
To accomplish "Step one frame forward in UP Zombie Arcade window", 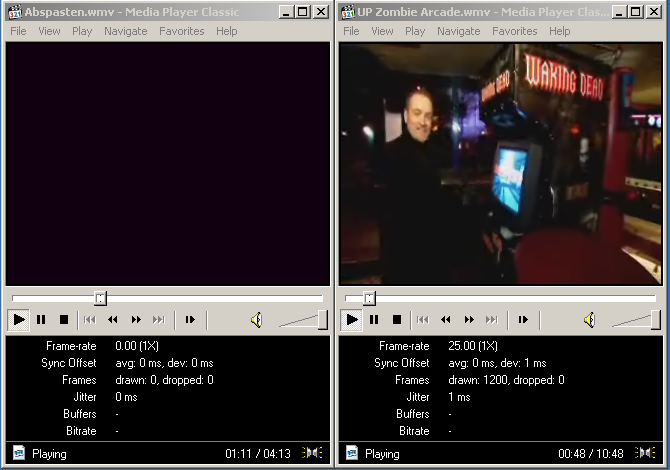I will click(523, 320).
